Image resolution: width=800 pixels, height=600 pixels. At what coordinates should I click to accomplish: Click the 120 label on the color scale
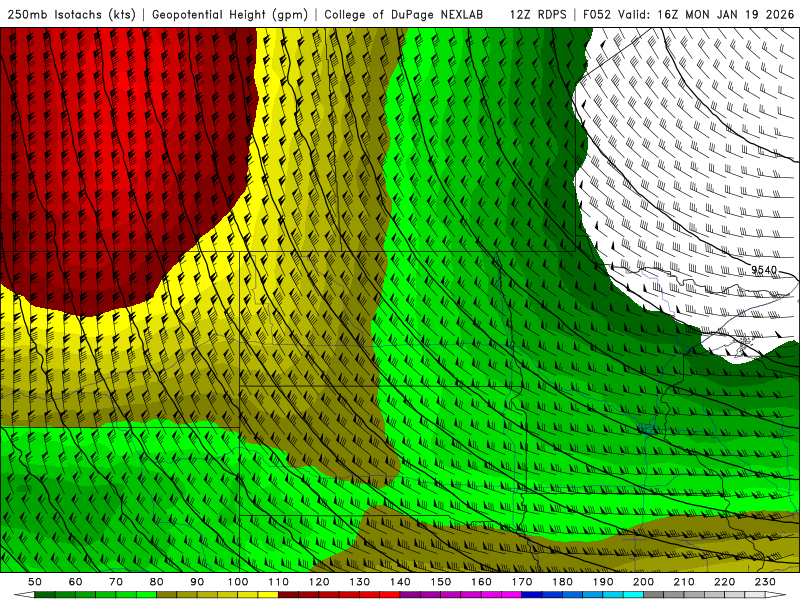point(319,582)
